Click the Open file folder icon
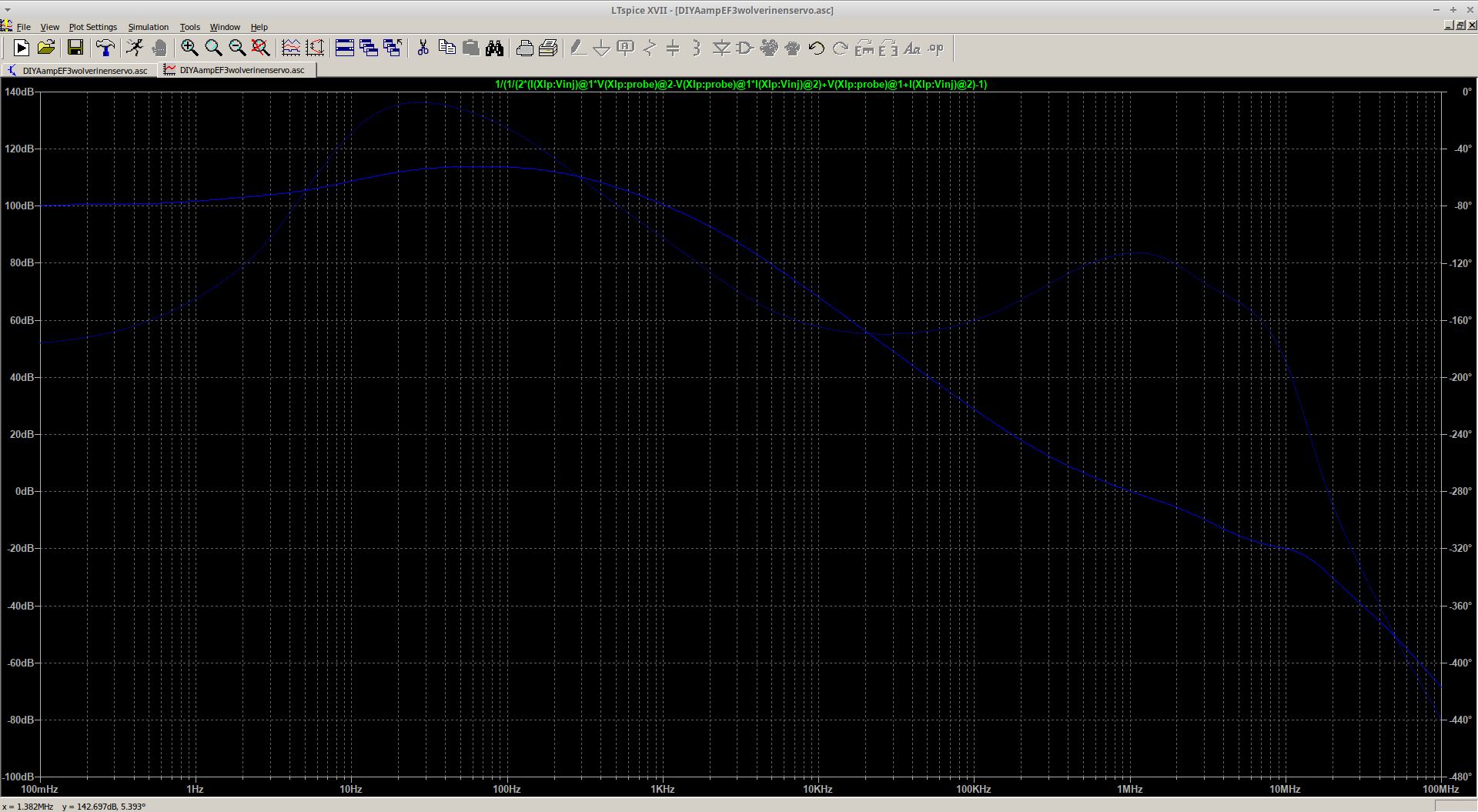This screenshot has width=1478, height=812. [x=46, y=48]
